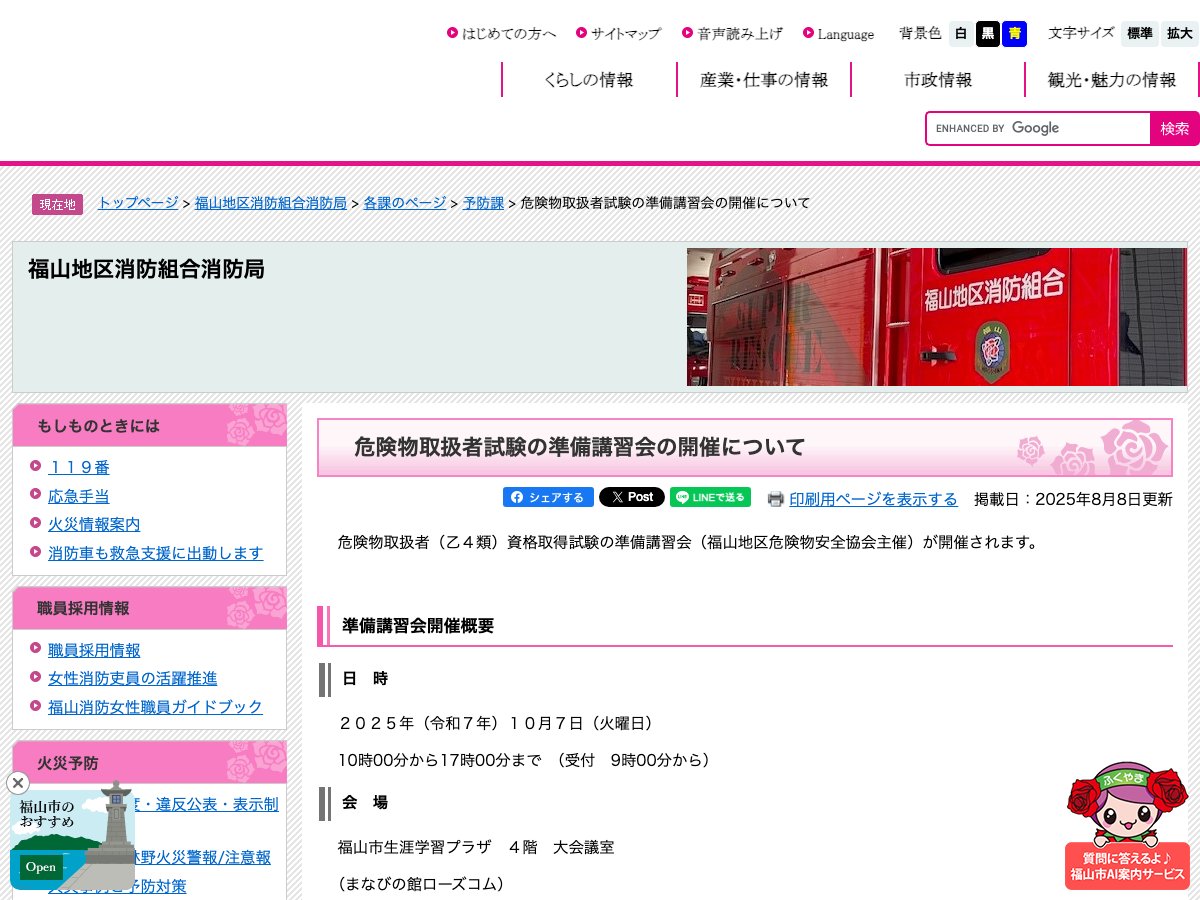Open 福山消防女性職員ガイドブック link

[155, 707]
